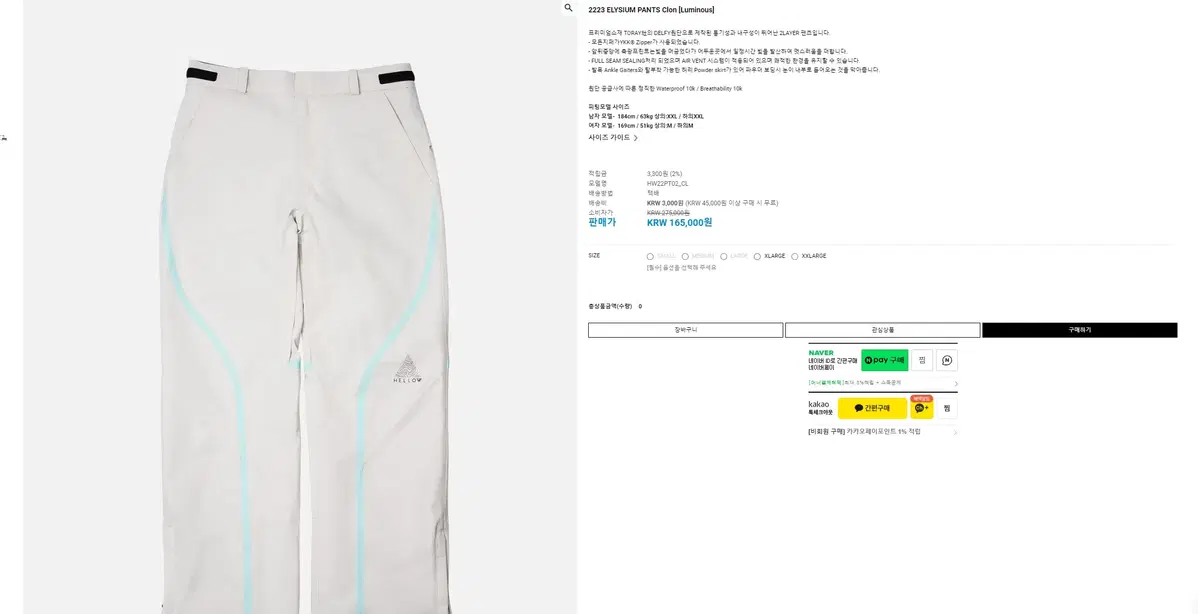
Task: Click the Naver 찜 wishlist button
Action: pyautogui.click(x=922, y=360)
